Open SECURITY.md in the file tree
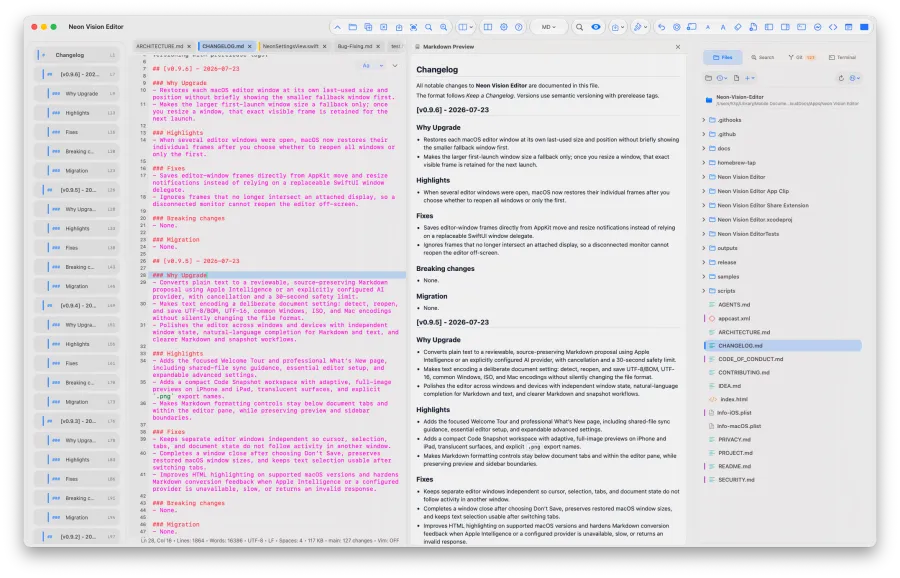This screenshot has height=578, width=900. pyautogui.click(x=736, y=480)
